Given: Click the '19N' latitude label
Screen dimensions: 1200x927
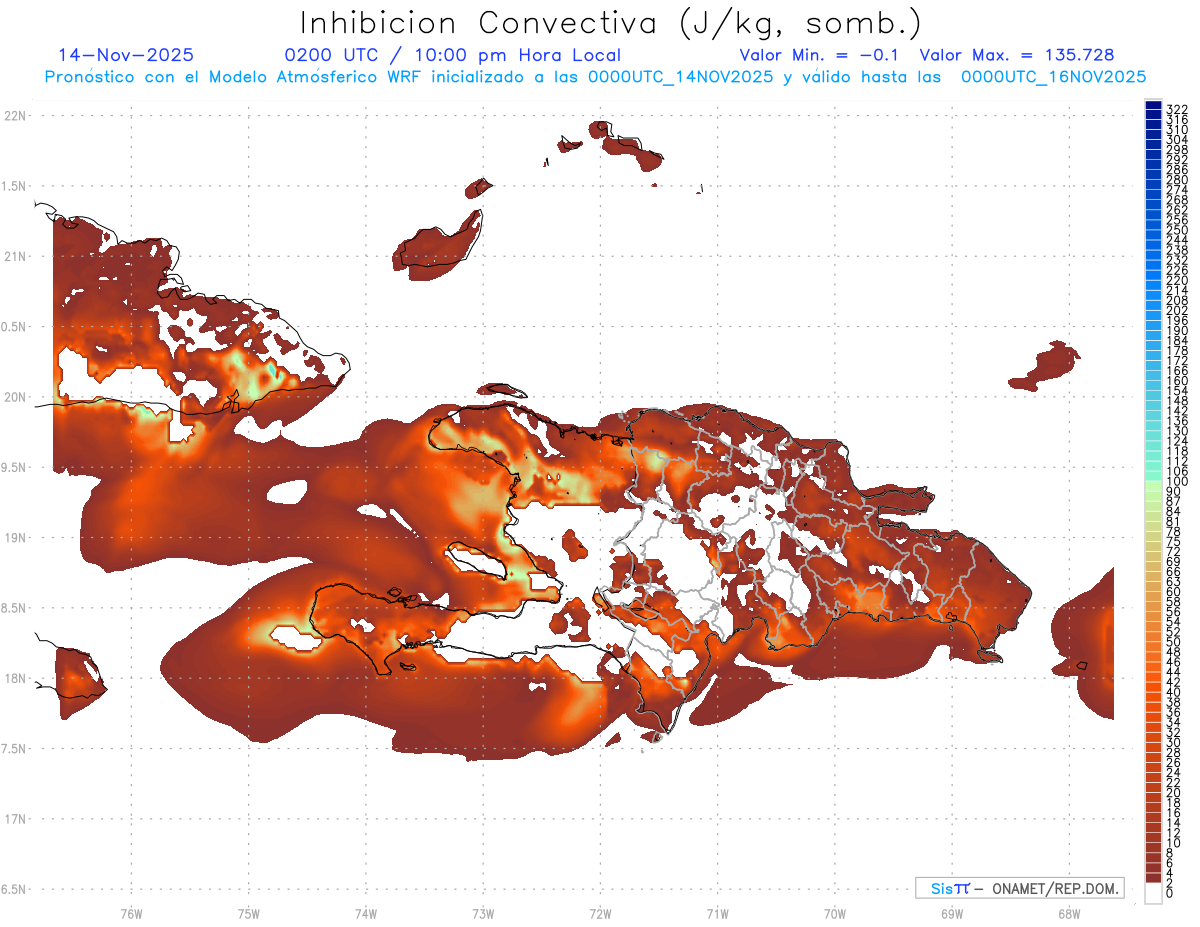Looking at the screenshot, I should [x=16, y=538].
